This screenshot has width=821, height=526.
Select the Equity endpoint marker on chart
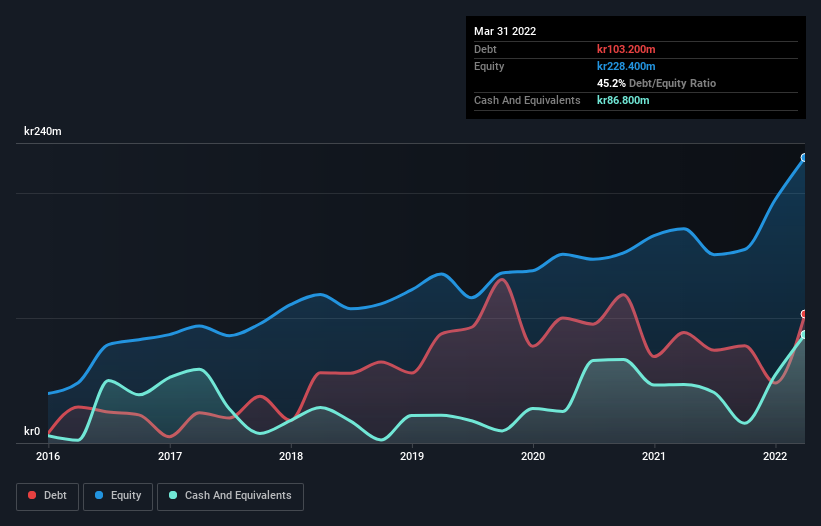point(804,158)
